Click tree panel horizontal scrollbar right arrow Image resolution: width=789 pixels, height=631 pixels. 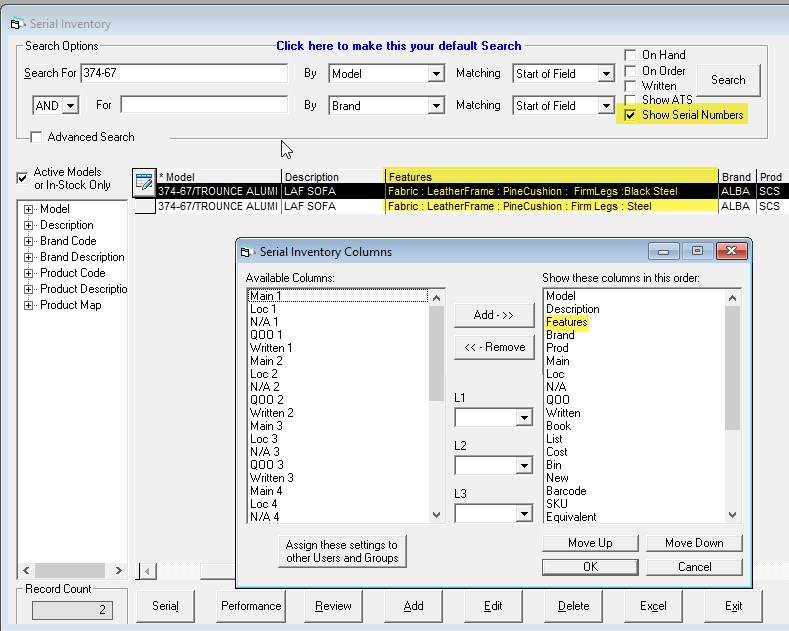(x=119, y=571)
